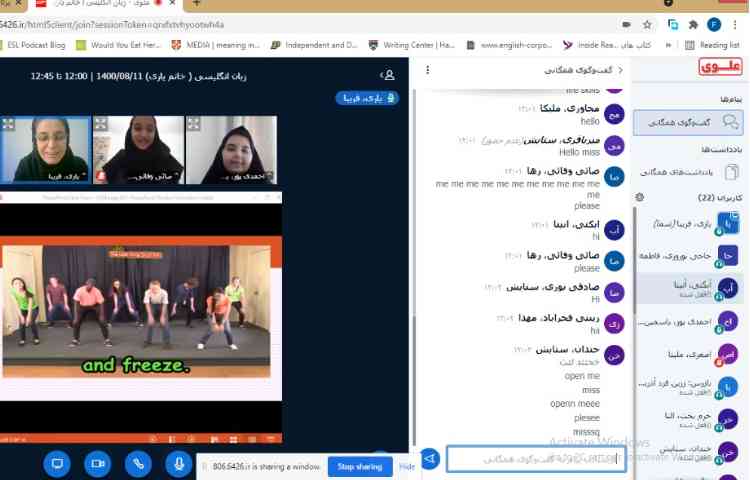Image resolution: width=750 pixels, height=480 pixels.
Task: Collapse the public chat panel via header chevron
Action: click(620, 70)
